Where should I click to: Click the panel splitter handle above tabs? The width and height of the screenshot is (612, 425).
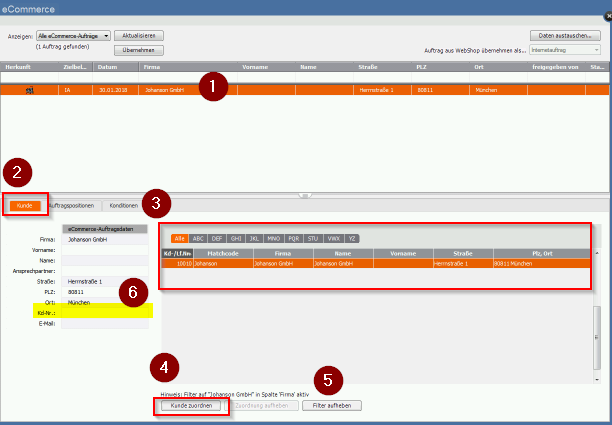(305, 195)
